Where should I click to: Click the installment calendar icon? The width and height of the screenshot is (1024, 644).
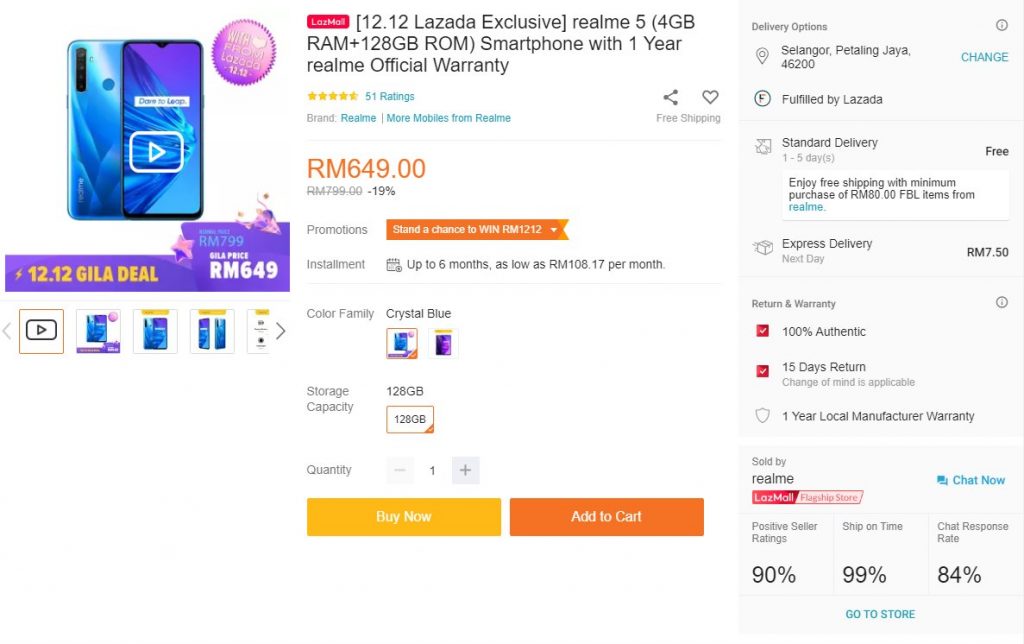[394, 265]
